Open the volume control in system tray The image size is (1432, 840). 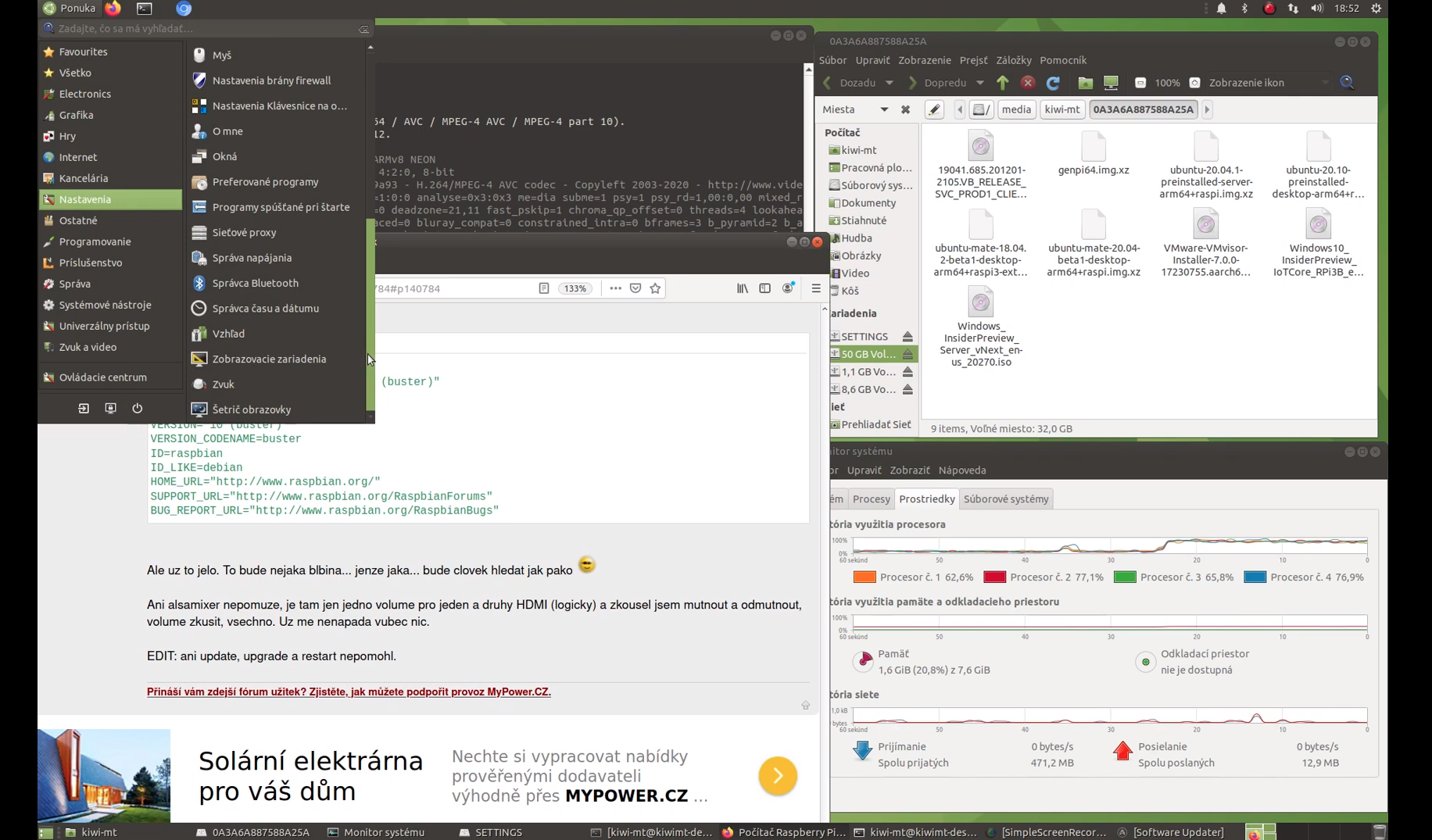[x=1317, y=9]
